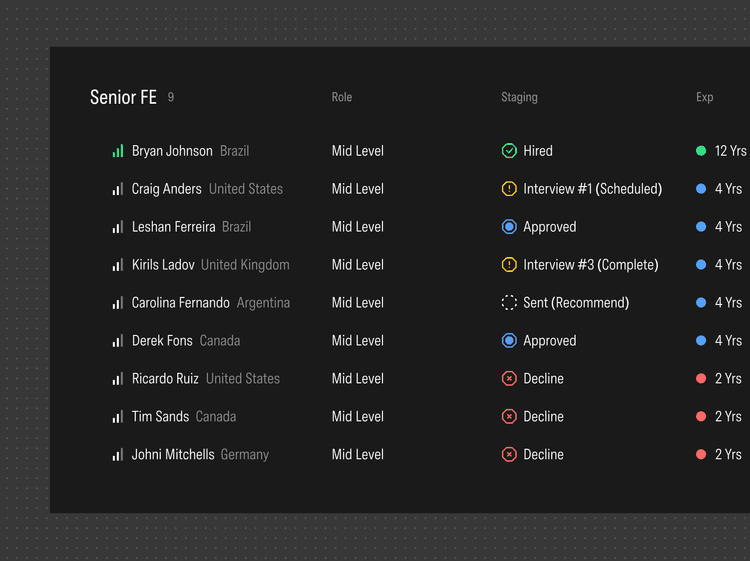Click signal bars icon next to Bryan Johnson
Image resolution: width=750 pixels, height=561 pixels.
(118, 151)
